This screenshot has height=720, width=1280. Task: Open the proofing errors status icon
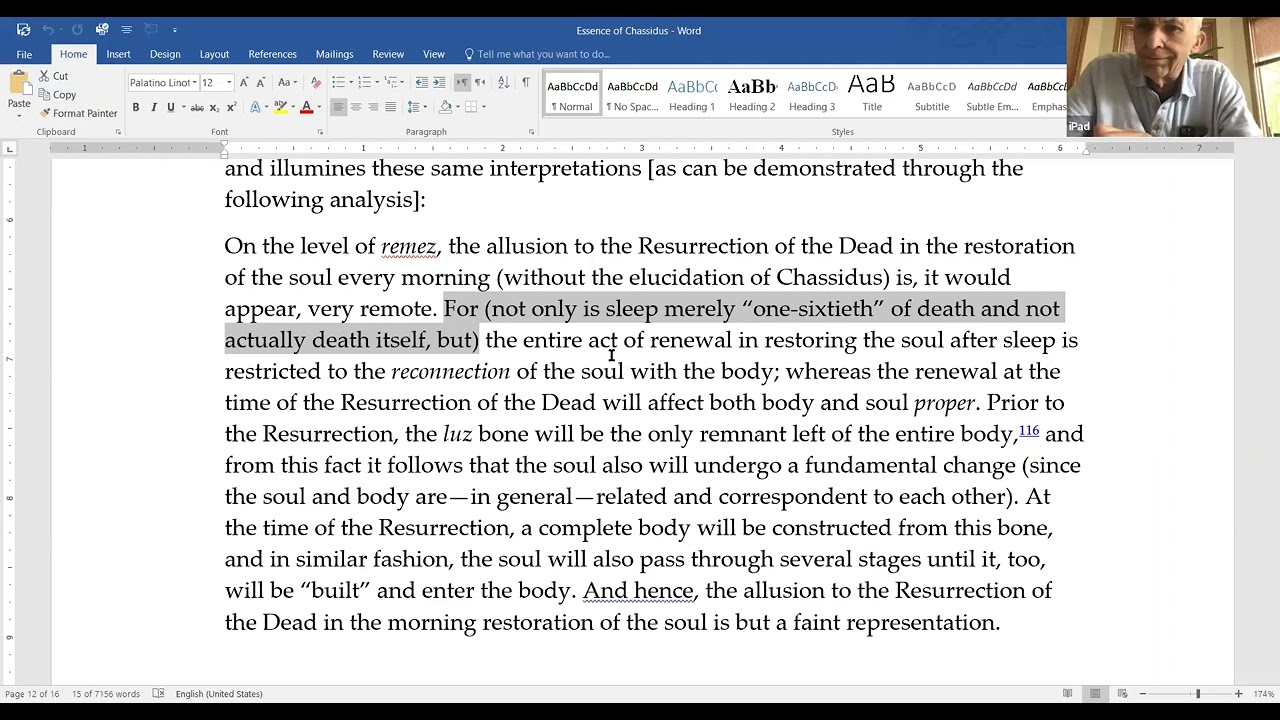coord(158,694)
